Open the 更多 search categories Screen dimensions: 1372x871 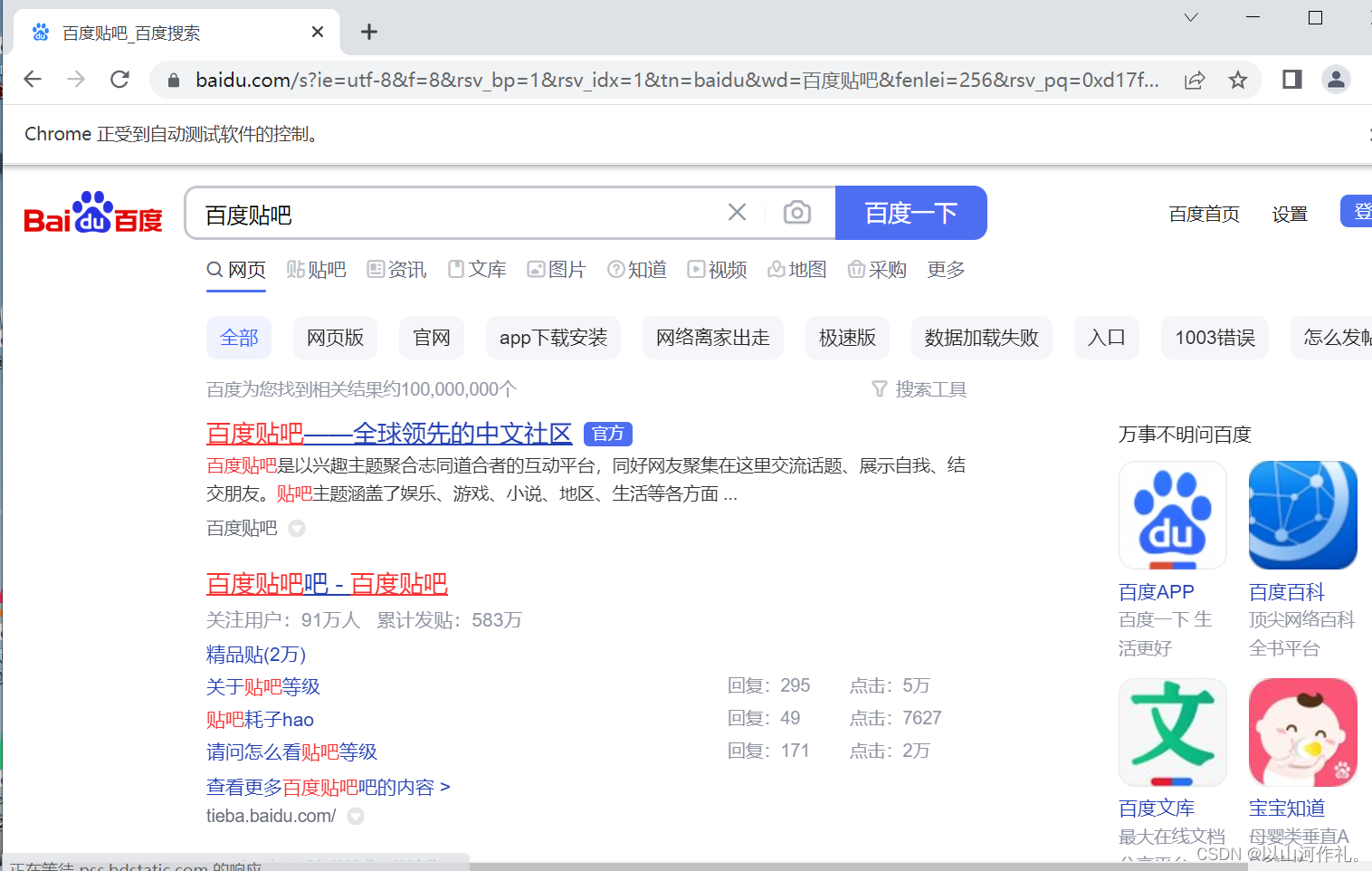[947, 270]
